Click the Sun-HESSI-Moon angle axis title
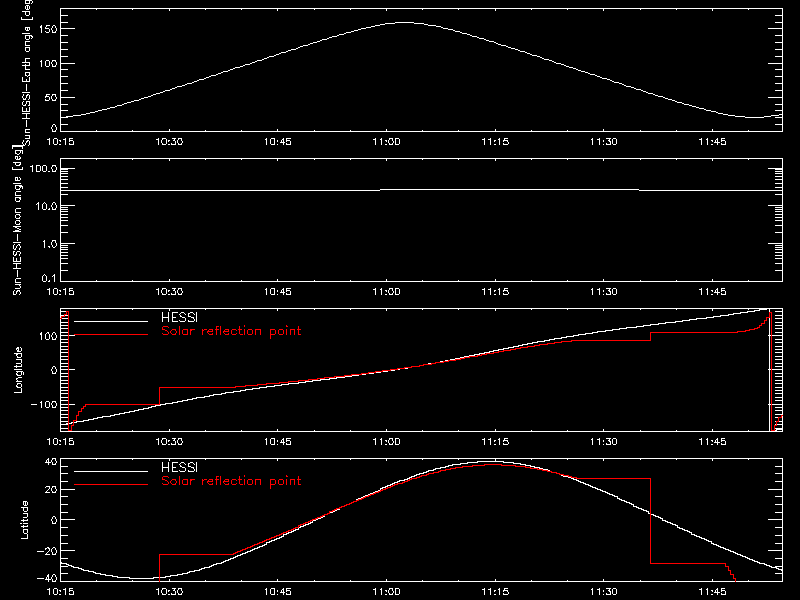This screenshot has height=600, width=800. (x=17, y=220)
